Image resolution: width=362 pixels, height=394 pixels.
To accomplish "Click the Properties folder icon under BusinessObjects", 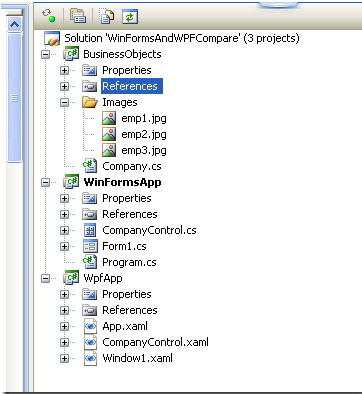I will click(x=90, y=70).
